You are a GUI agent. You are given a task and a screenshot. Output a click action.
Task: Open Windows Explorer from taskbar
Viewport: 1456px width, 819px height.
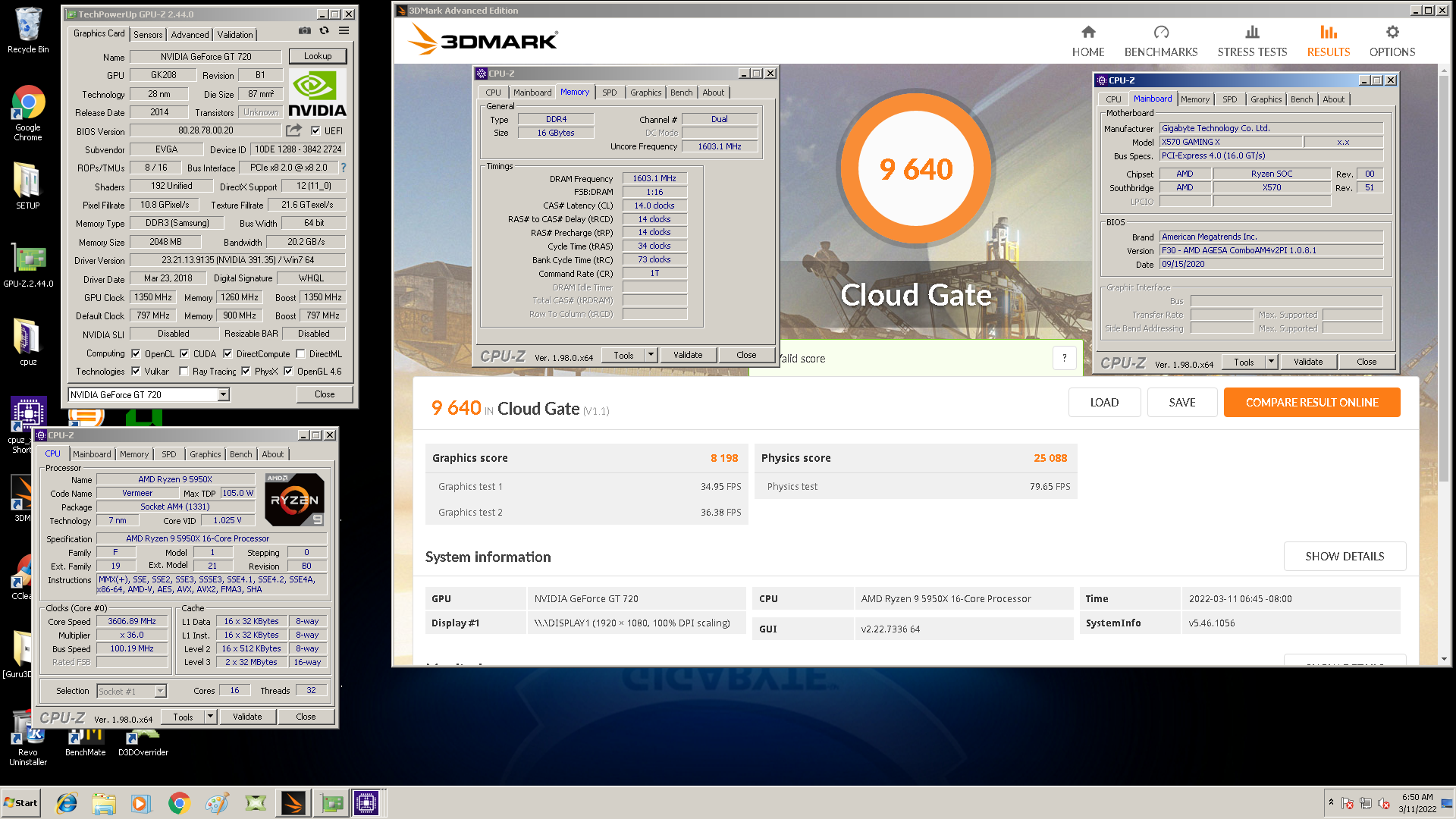[x=104, y=803]
